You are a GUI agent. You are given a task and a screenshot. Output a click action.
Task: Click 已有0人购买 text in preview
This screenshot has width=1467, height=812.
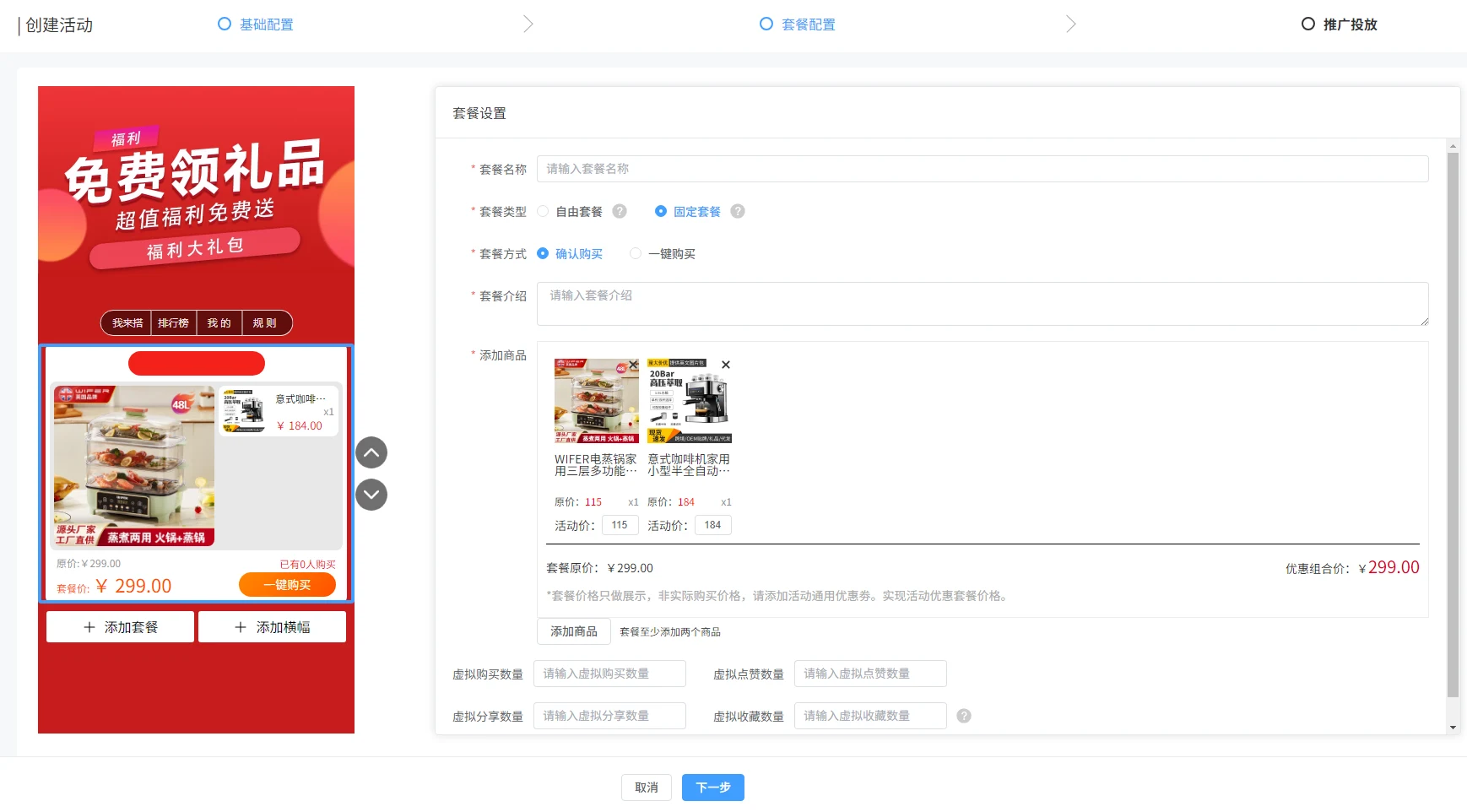[307, 565]
